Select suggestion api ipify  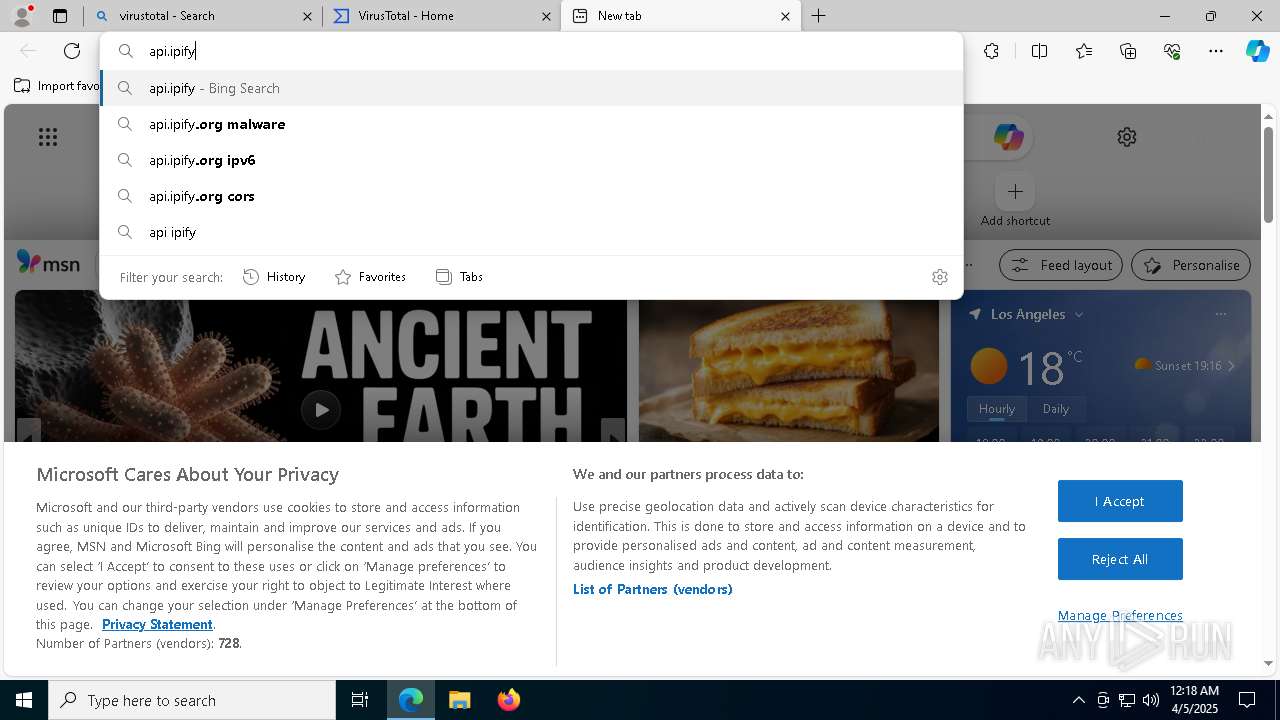click(x=532, y=232)
